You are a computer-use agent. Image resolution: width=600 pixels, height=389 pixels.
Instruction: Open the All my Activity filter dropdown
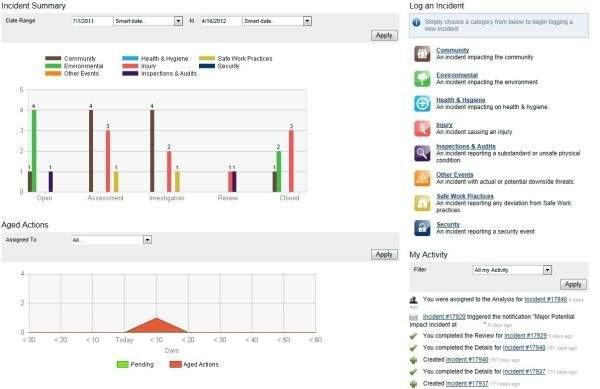tap(548, 270)
